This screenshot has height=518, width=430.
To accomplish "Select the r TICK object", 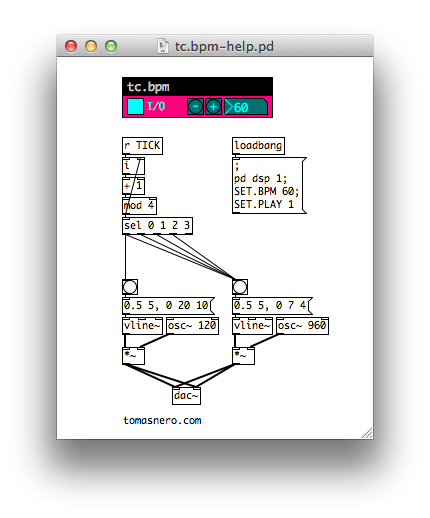I will [142, 146].
